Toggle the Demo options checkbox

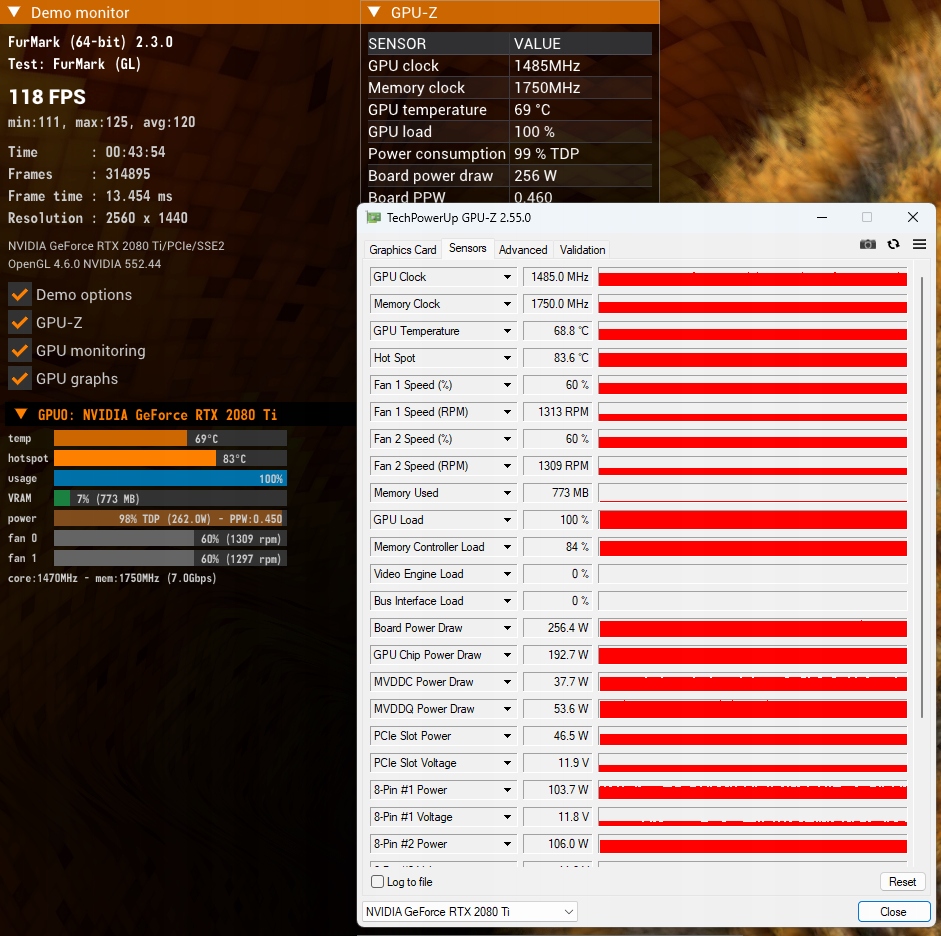click(20, 295)
